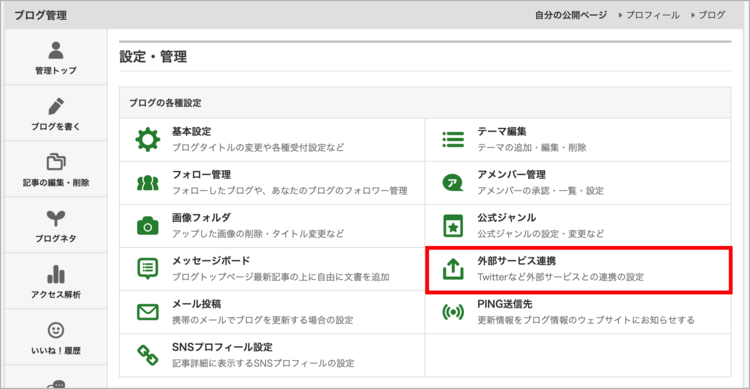
Task: Click the フォロワー管理 description under フォロー管理
Action: coord(289,191)
